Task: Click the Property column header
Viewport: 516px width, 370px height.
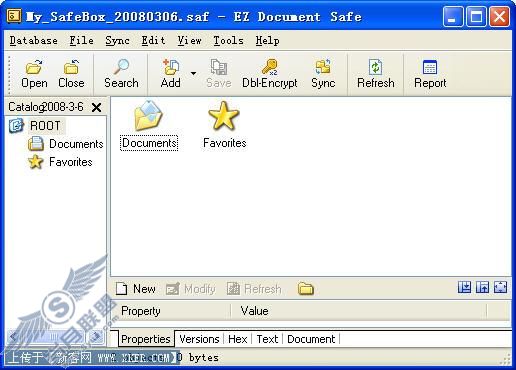Action: [171, 311]
